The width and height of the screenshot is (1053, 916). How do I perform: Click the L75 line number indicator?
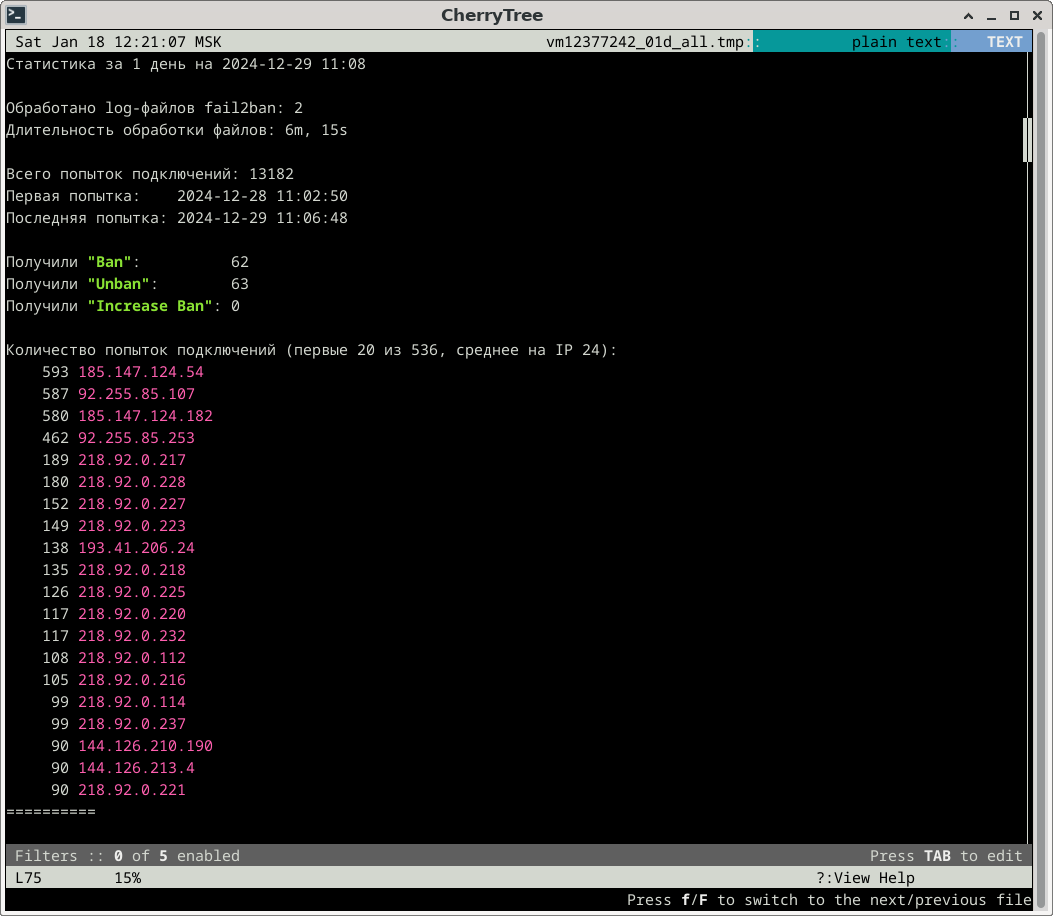[x=28, y=878]
